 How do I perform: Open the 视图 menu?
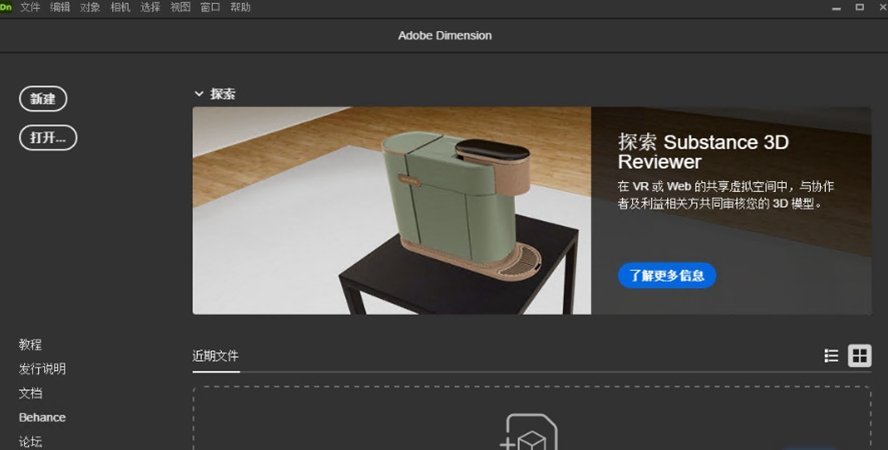(180, 7)
